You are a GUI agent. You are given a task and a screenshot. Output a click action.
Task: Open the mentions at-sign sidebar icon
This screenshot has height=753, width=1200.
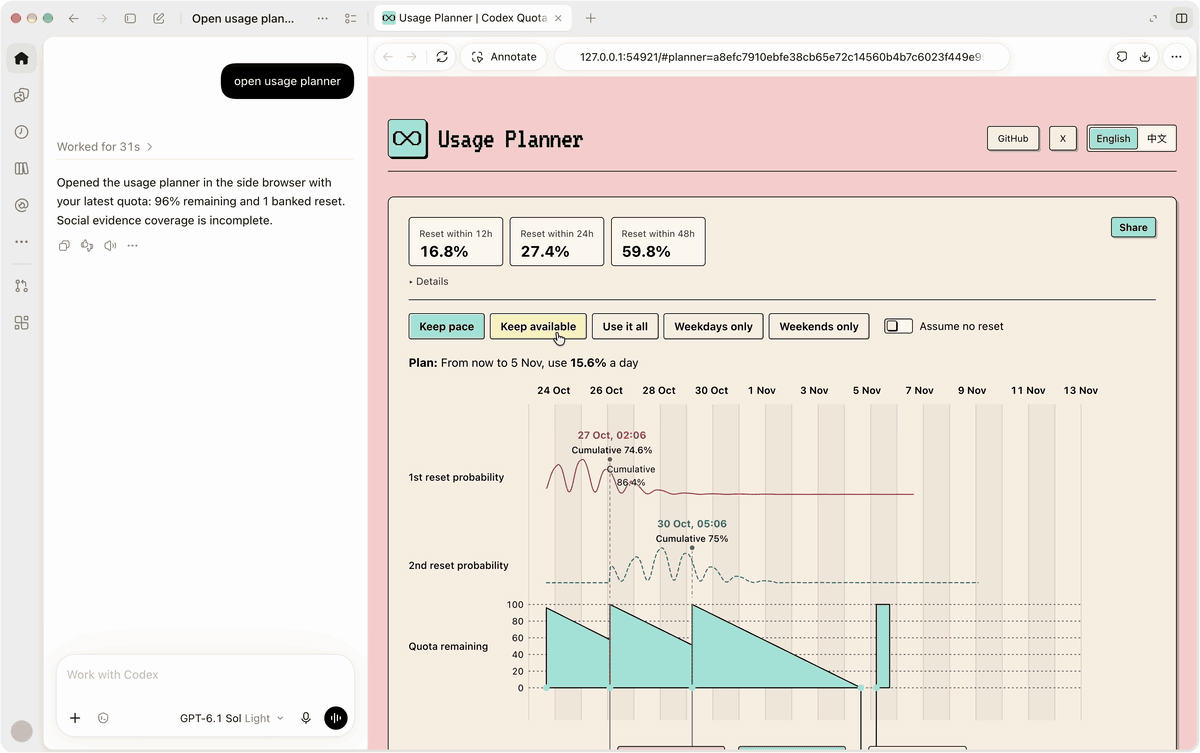(x=21, y=205)
